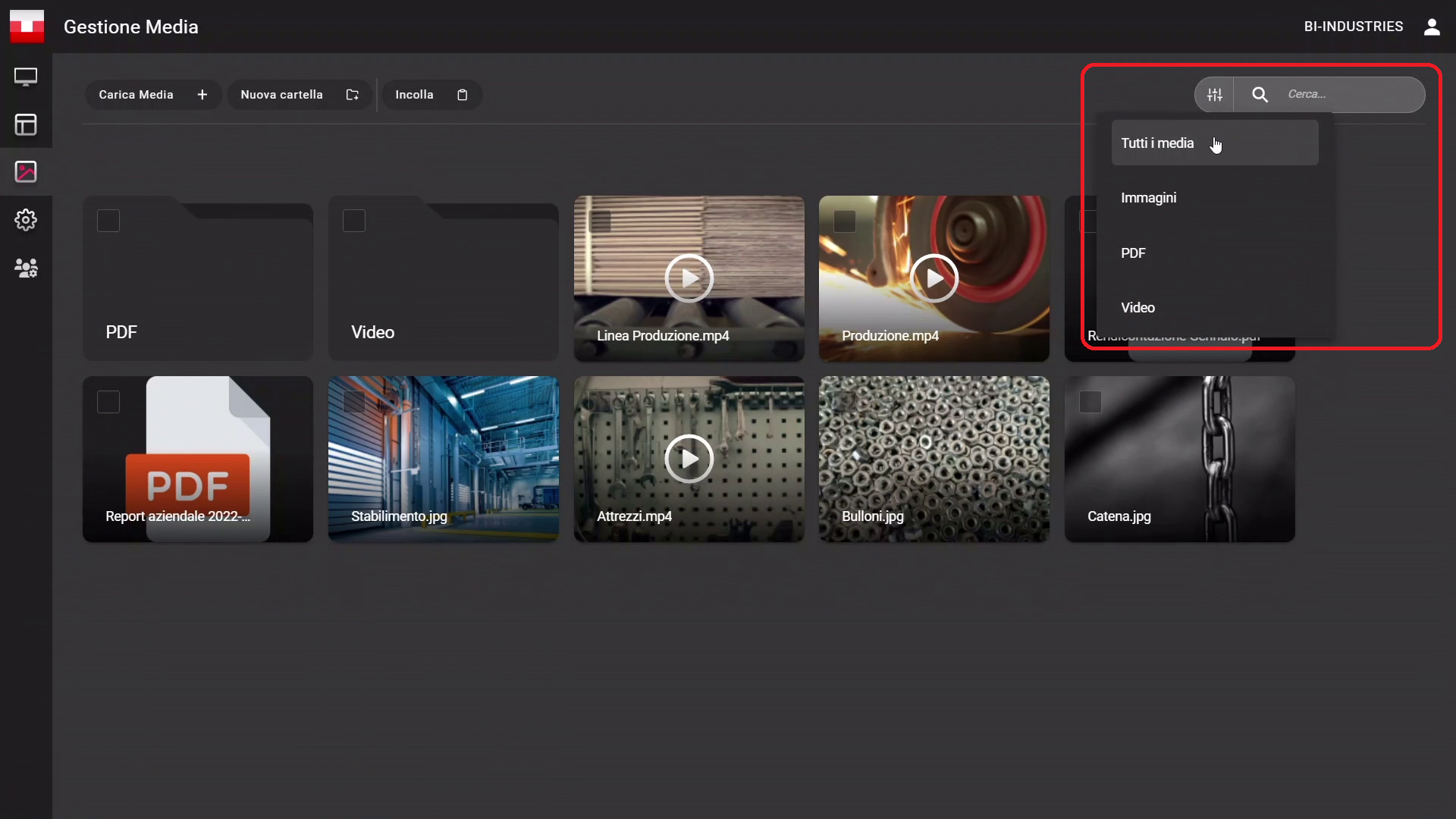Click the Carica Media button

(x=152, y=95)
